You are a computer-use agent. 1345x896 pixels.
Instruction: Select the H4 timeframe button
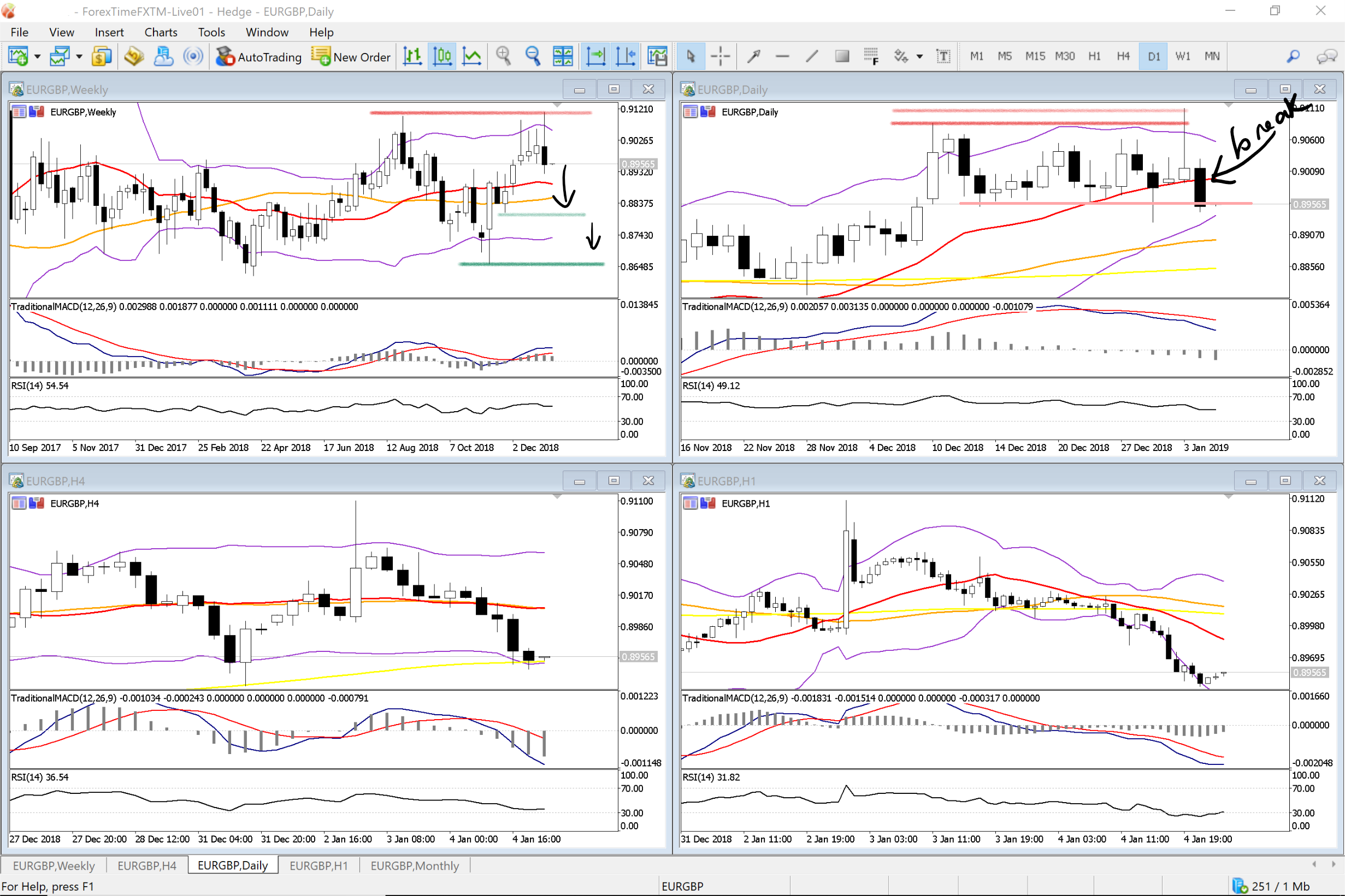1123,56
